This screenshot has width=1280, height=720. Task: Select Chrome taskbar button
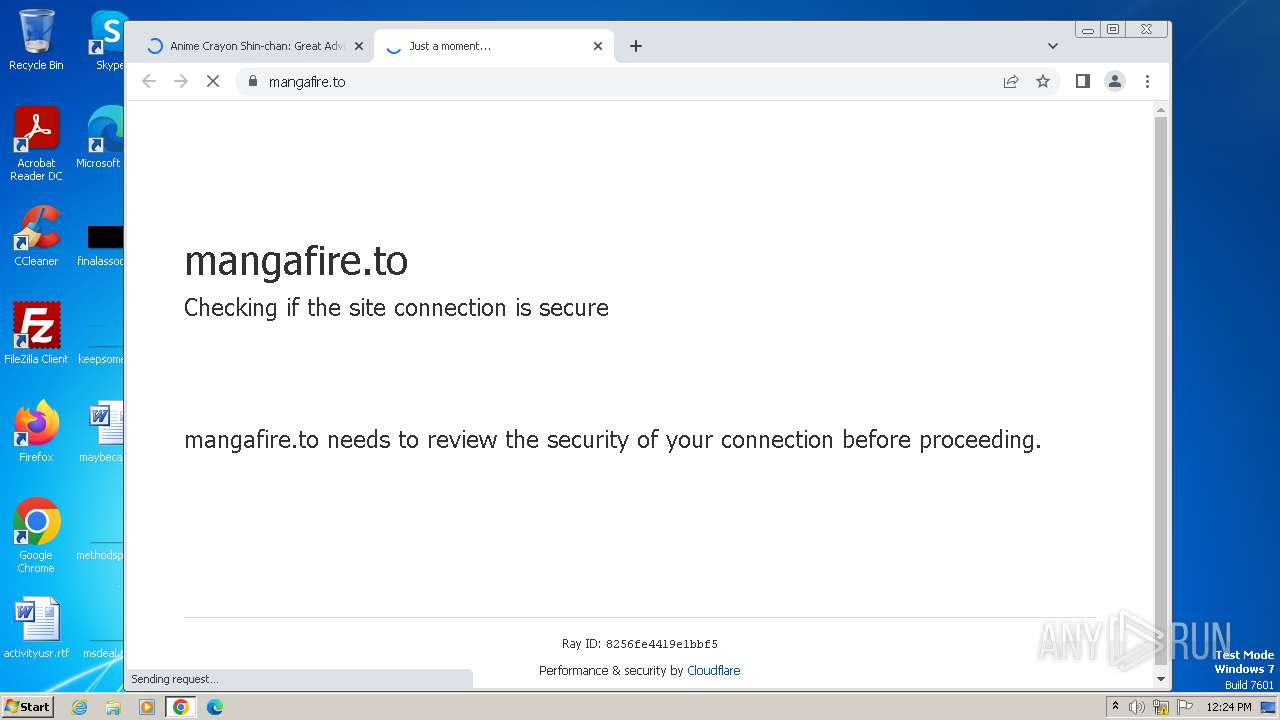click(x=180, y=707)
